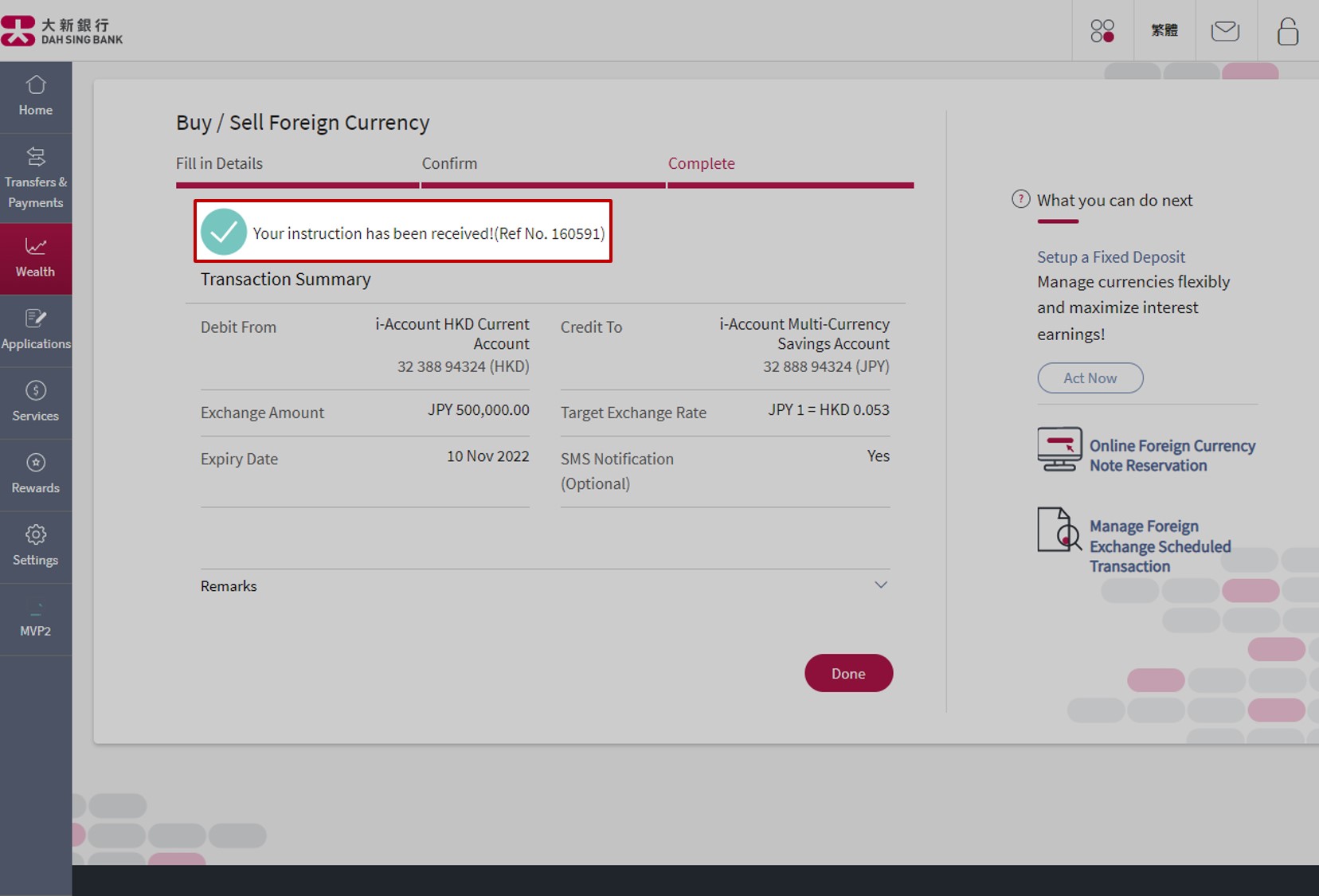
Task: Open Online Foreign Currency Note Reservation
Action: click(1172, 456)
